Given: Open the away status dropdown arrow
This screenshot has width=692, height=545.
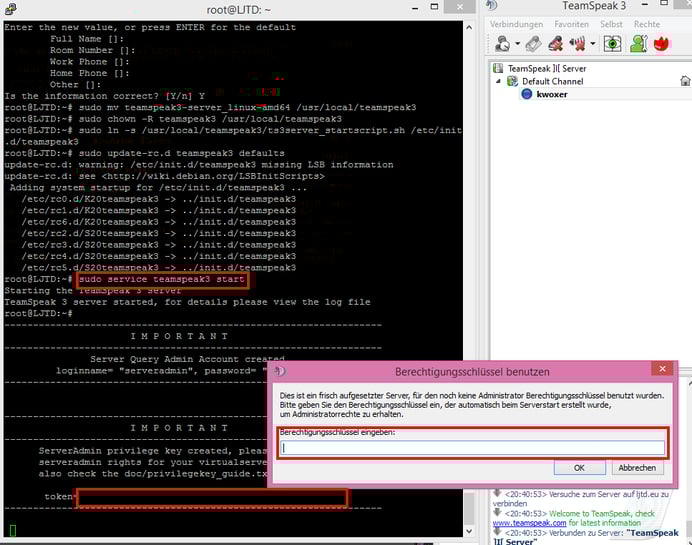Looking at the screenshot, I should pyautogui.click(x=515, y=45).
